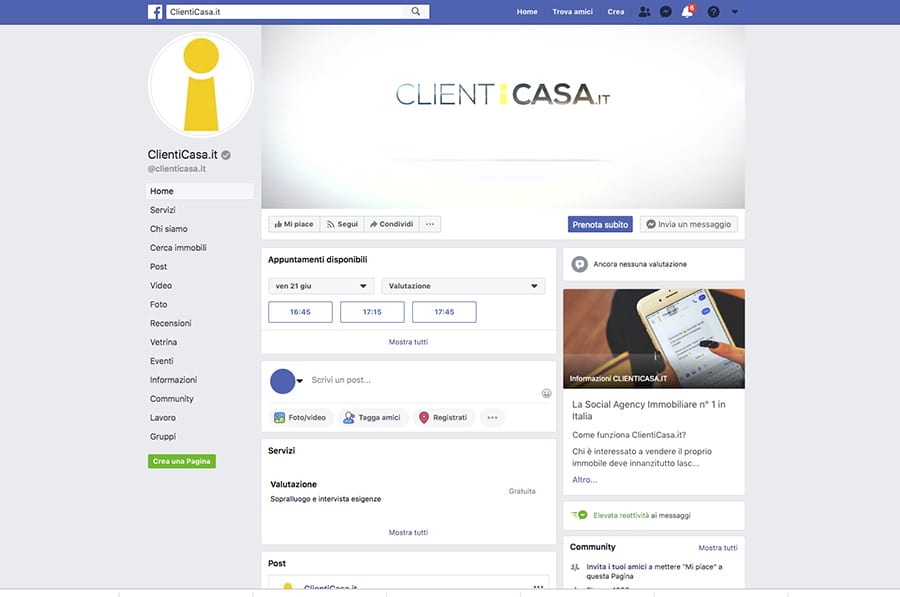The image size is (900, 597).
Task: Click the ClientiCasa.it cover image
Action: [503, 117]
